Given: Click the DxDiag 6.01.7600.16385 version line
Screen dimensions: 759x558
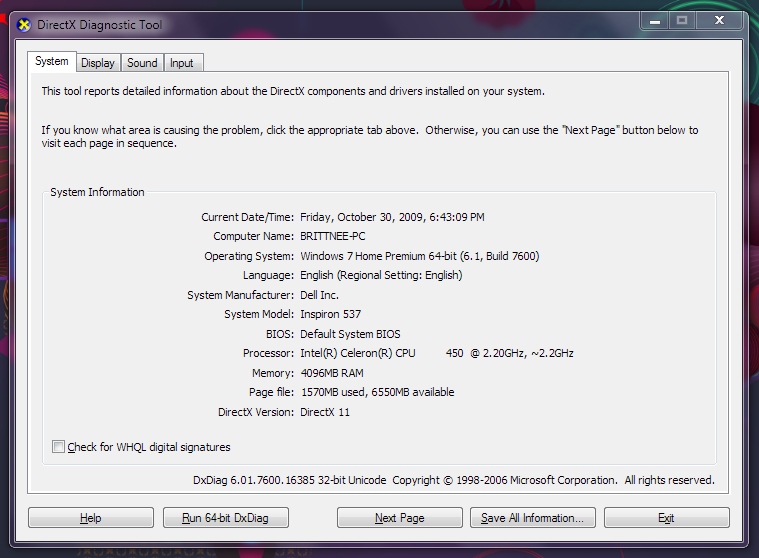Looking at the screenshot, I should [454, 480].
